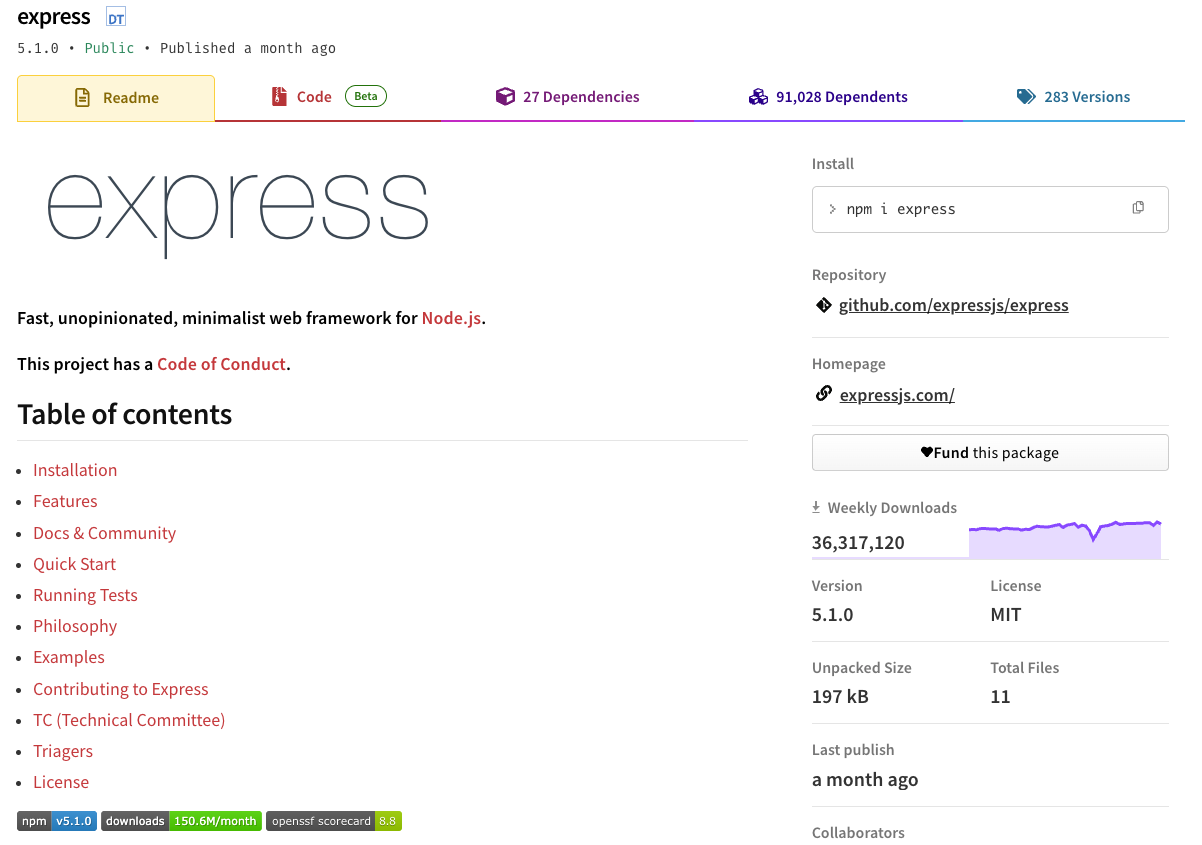Jump to Examples section
Screen dimensions: 1202x845
click(x=69, y=657)
